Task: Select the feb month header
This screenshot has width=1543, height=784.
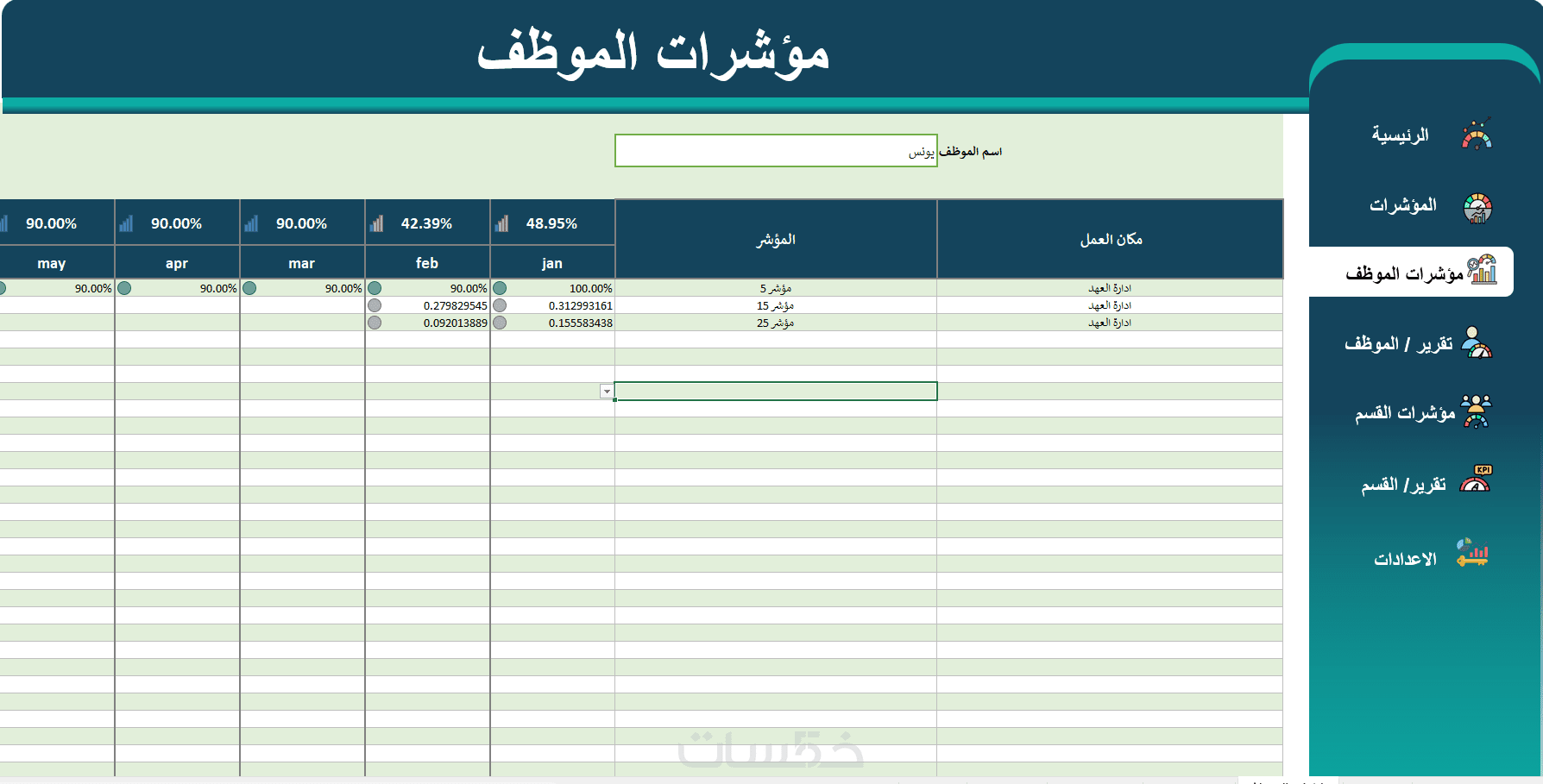Action: [427, 263]
